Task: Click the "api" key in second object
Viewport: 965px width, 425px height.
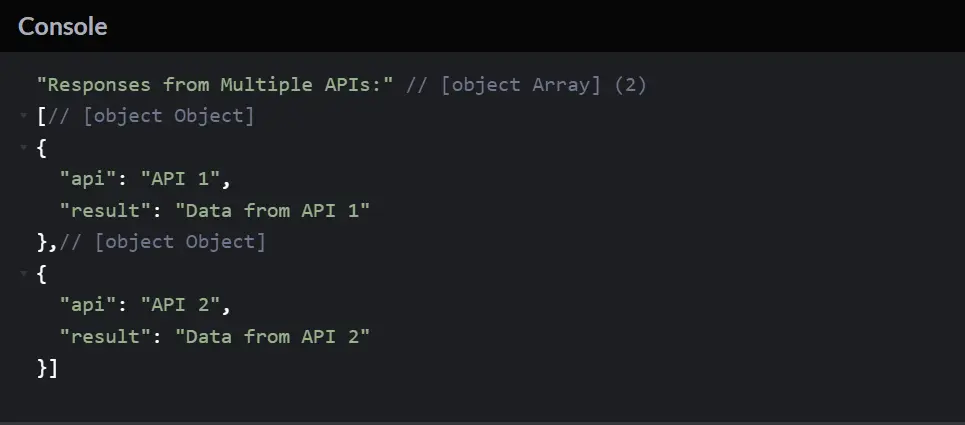Action: (90, 304)
